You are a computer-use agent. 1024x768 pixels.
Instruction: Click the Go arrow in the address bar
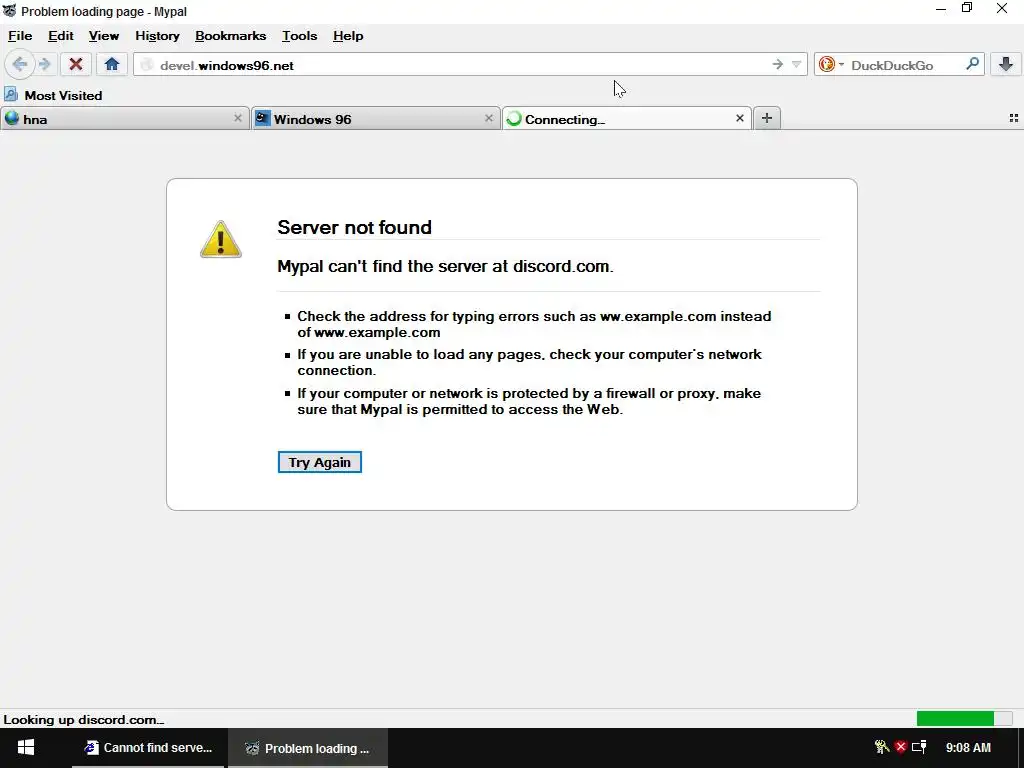(777, 65)
